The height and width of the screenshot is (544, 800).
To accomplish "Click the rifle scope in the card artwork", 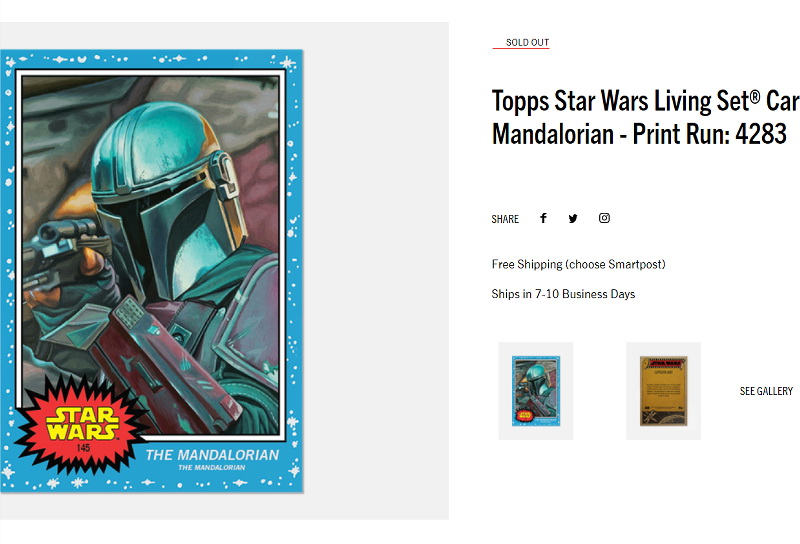I will coord(64,232).
